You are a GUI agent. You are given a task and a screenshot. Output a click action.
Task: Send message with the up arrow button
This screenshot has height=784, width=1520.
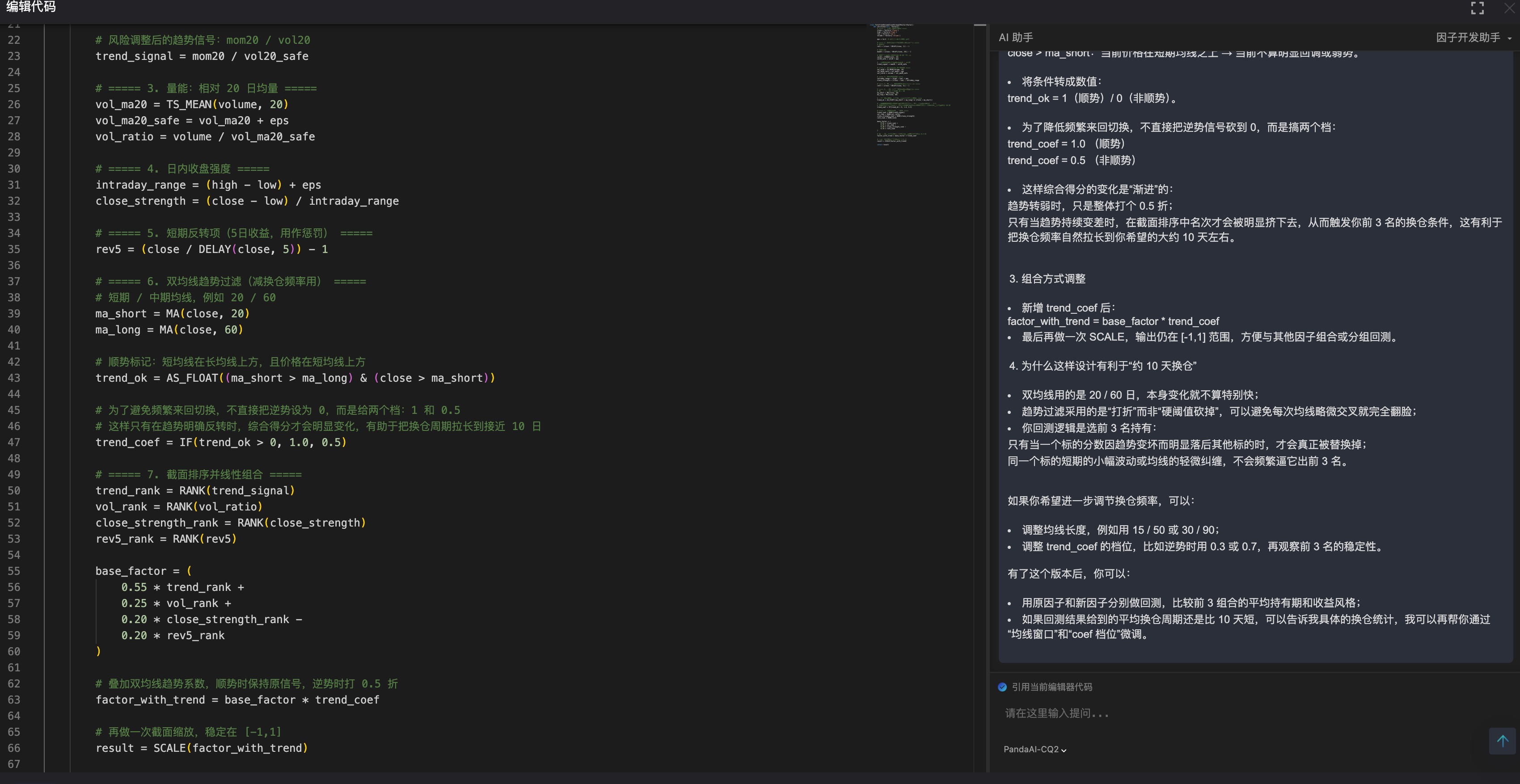1502,740
